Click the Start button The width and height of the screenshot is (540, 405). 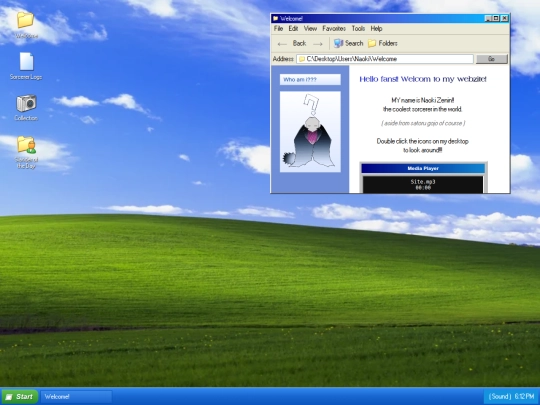(20, 397)
